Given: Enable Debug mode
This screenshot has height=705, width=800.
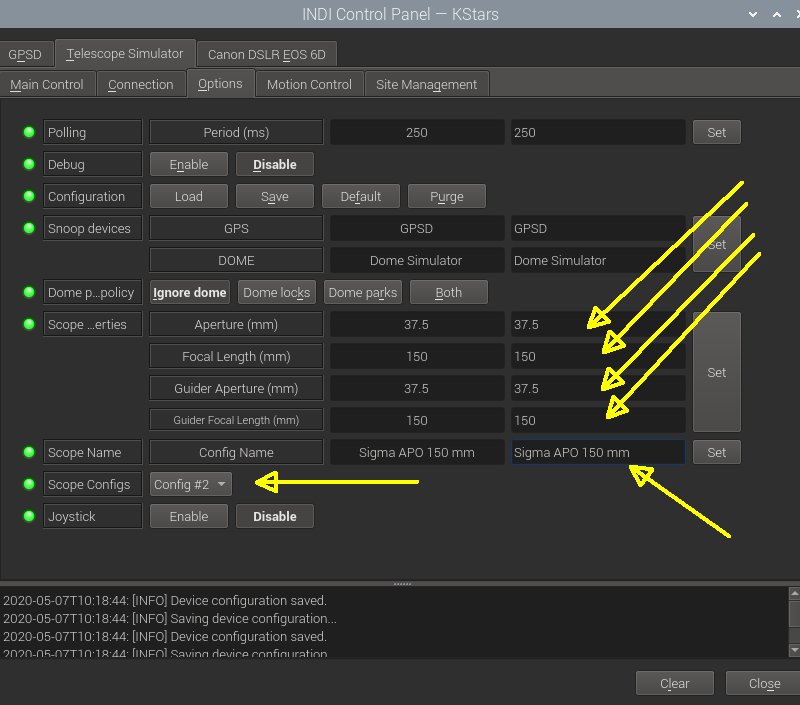Looking at the screenshot, I should point(189,164).
